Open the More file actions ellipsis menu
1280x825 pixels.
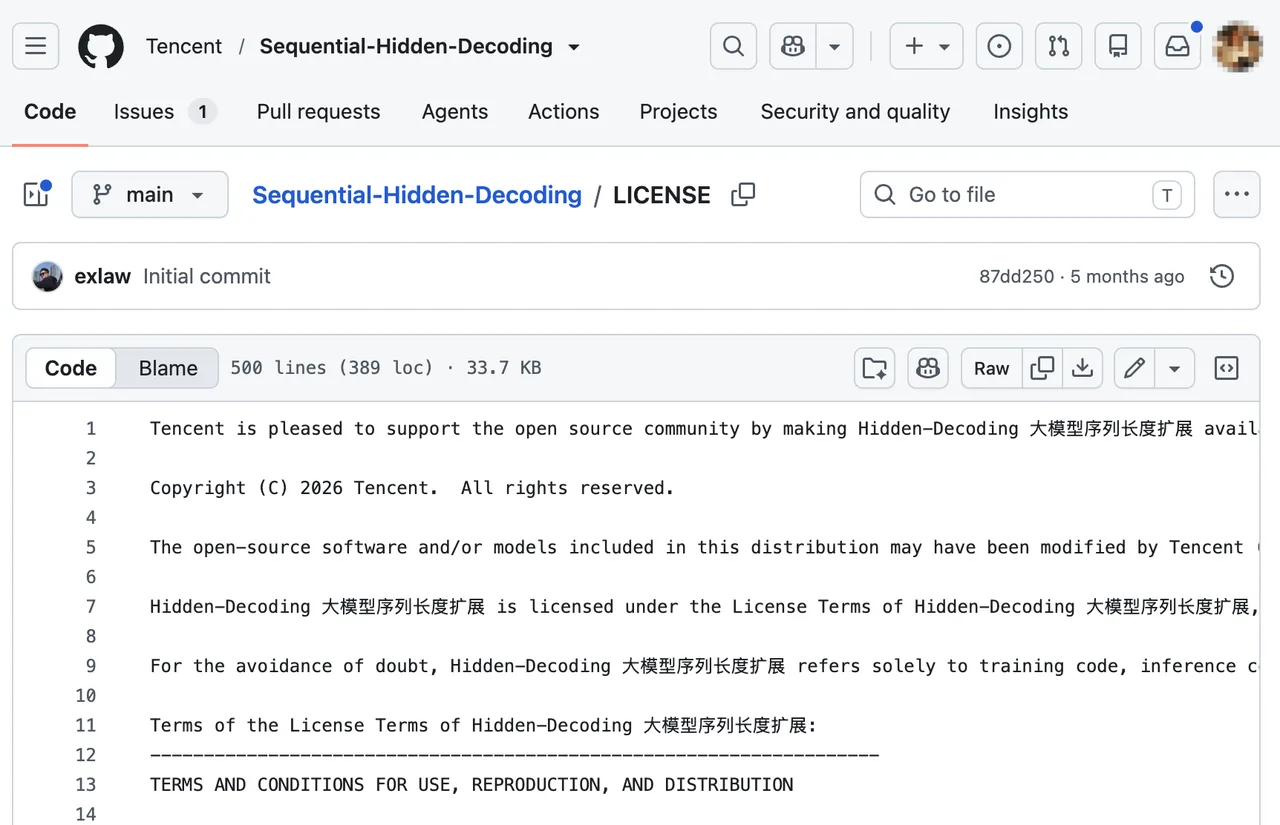pyautogui.click(x=1237, y=195)
